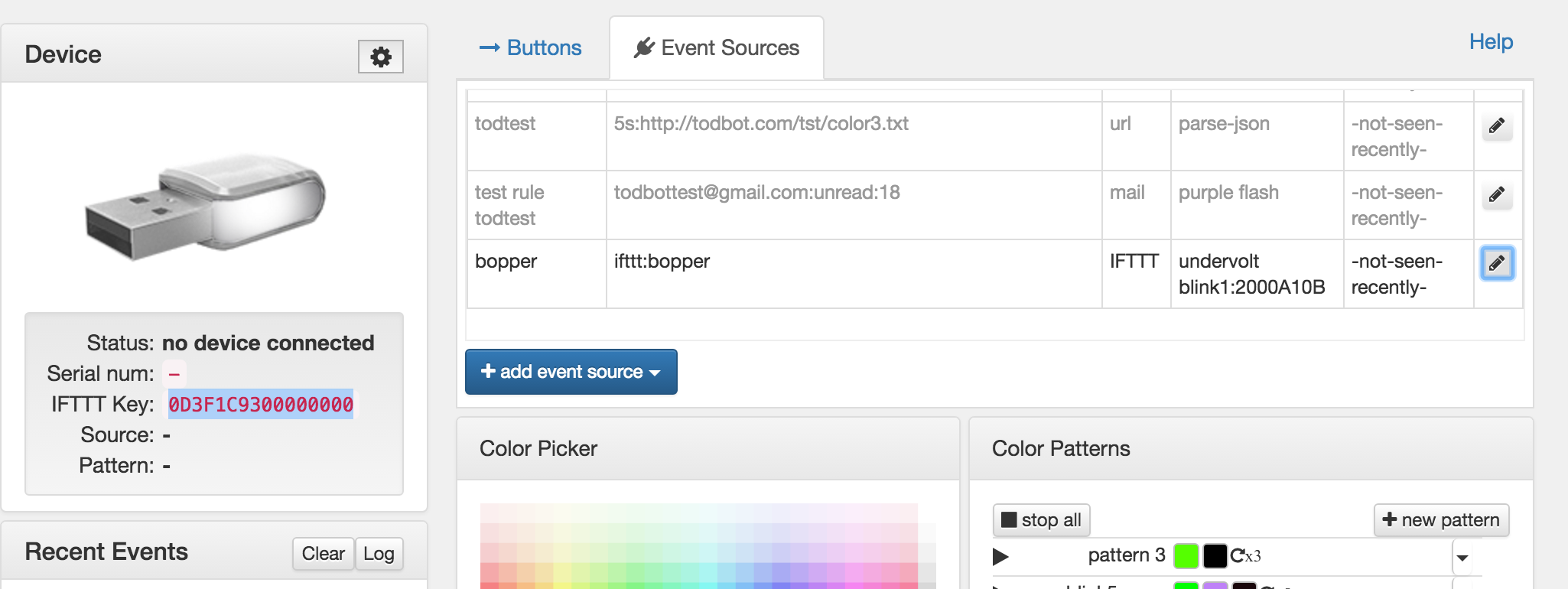Image resolution: width=1568 pixels, height=589 pixels.
Task: Select the Event Sources tab
Action: [x=717, y=47]
